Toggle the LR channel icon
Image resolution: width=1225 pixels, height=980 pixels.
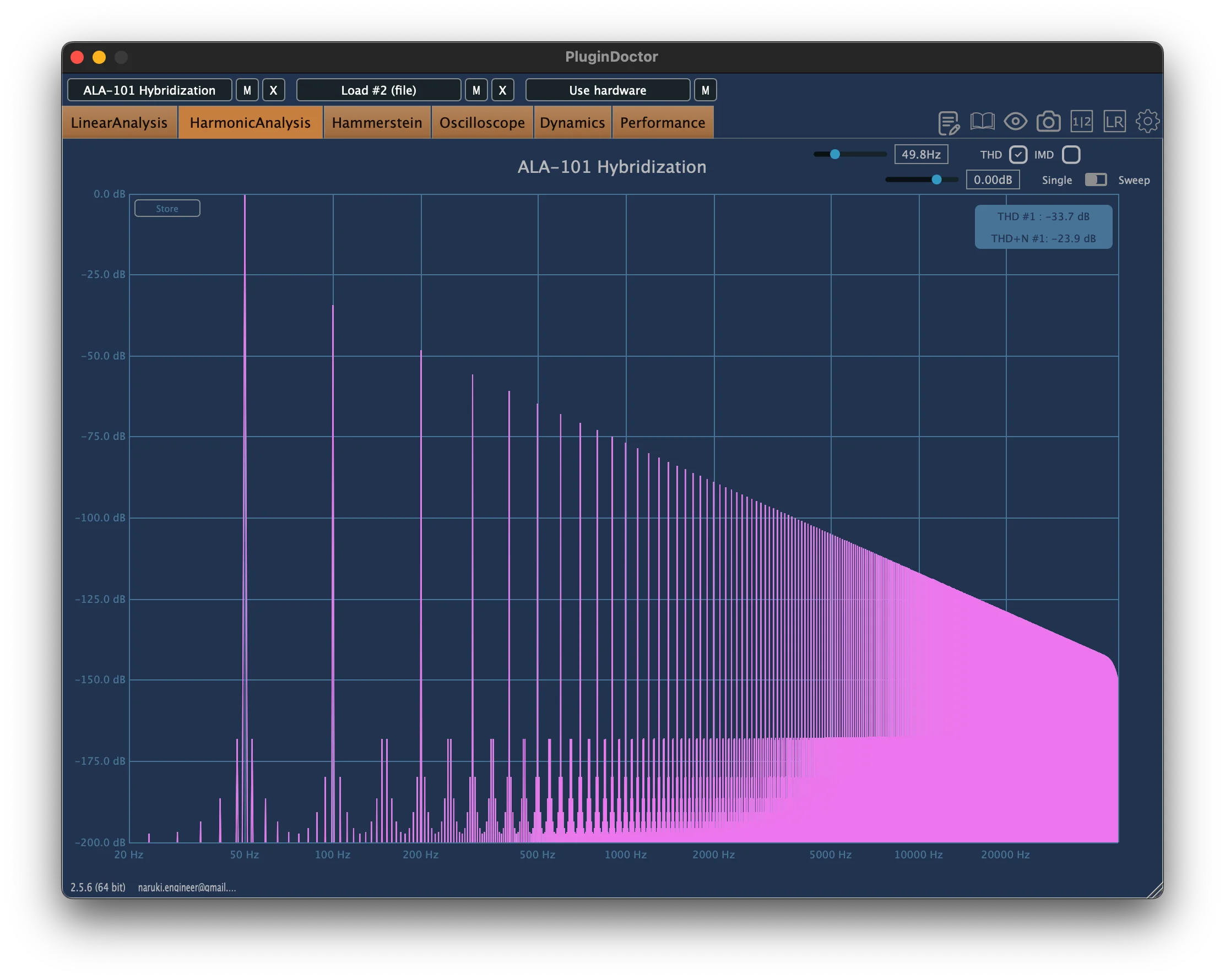click(1114, 122)
